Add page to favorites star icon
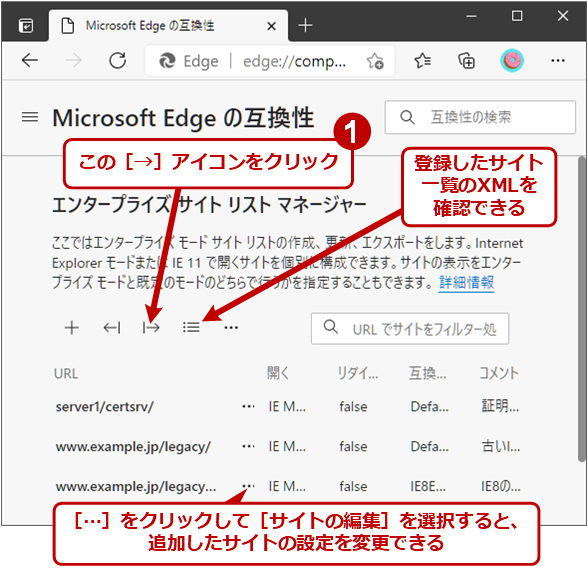588x569 pixels. [x=375, y=61]
